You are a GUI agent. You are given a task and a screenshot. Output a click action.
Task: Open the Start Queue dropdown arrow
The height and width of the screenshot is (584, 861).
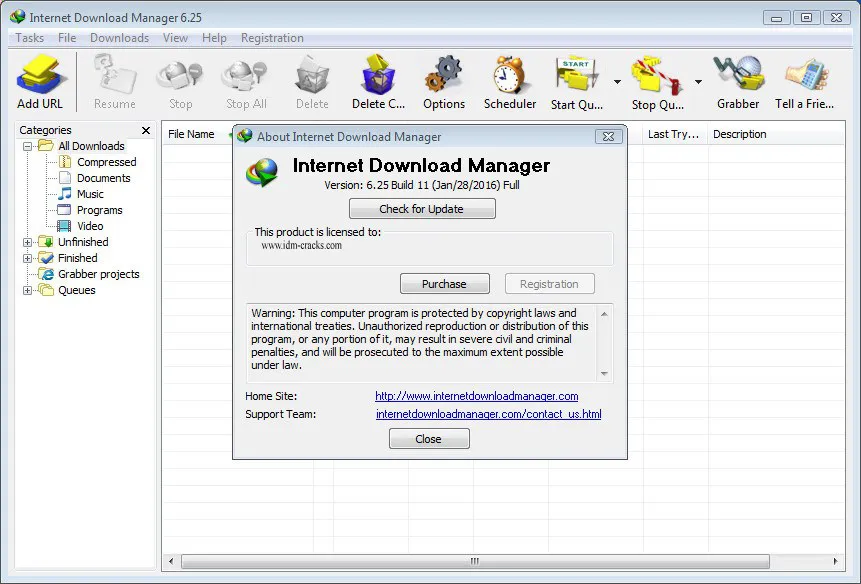pyautogui.click(x=617, y=82)
